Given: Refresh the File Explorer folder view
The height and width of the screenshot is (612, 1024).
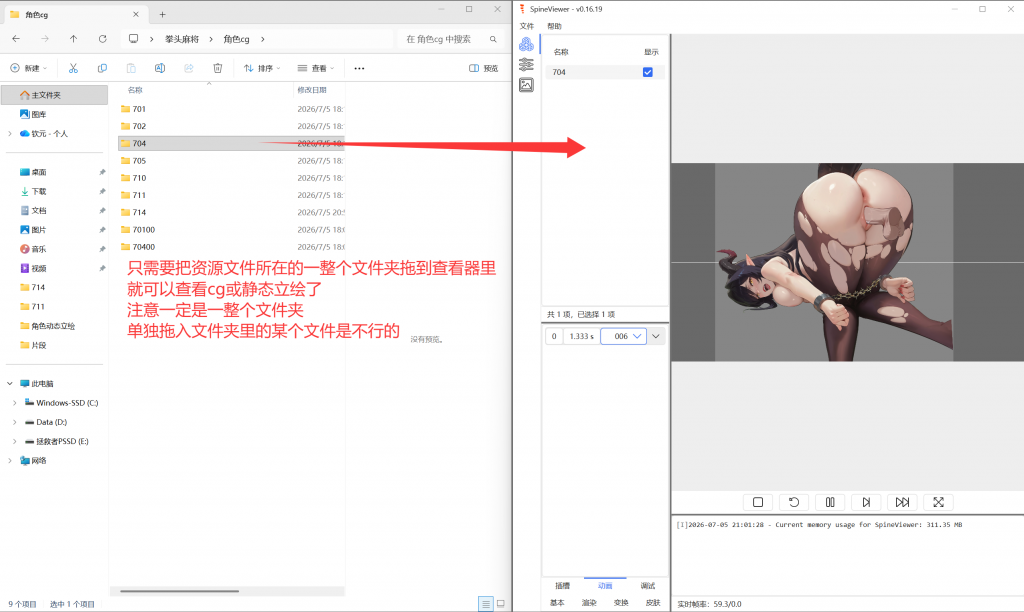Looking at the screenshot, I should tap(103, 39).
